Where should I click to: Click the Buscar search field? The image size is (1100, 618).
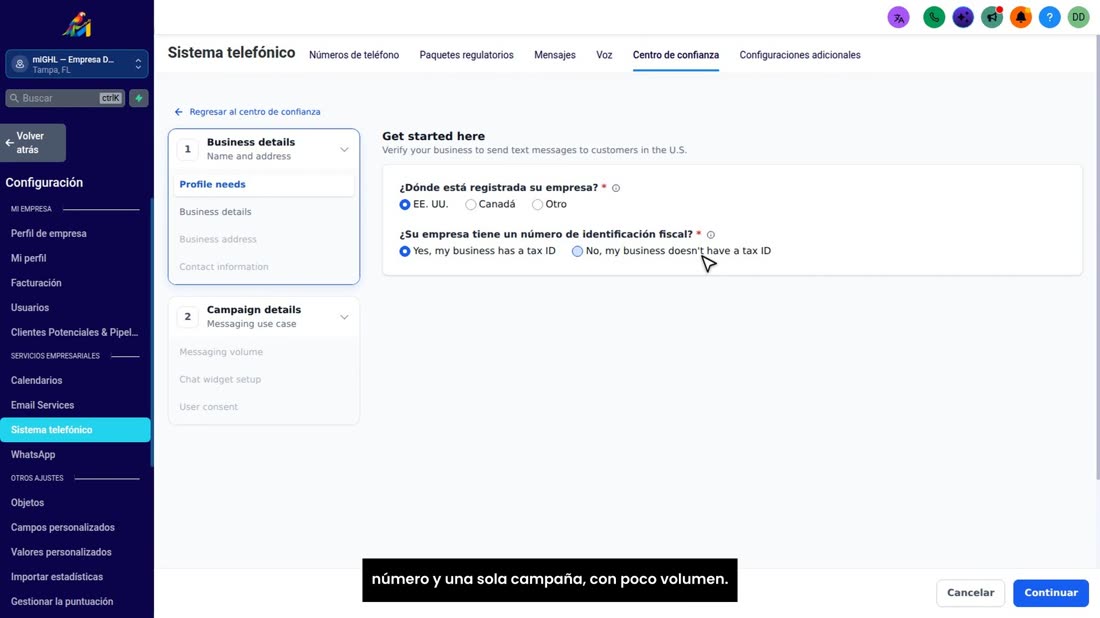coord(65,98)
